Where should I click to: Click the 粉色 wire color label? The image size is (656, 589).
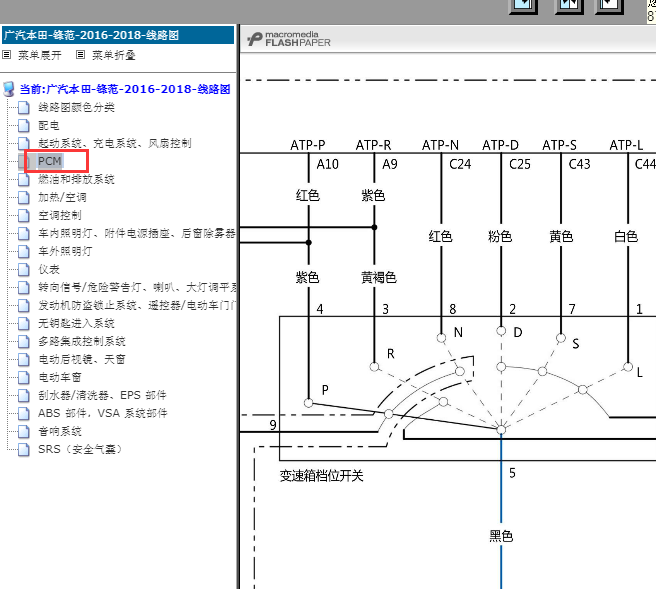pyautogui.click(x=500, y=237)
